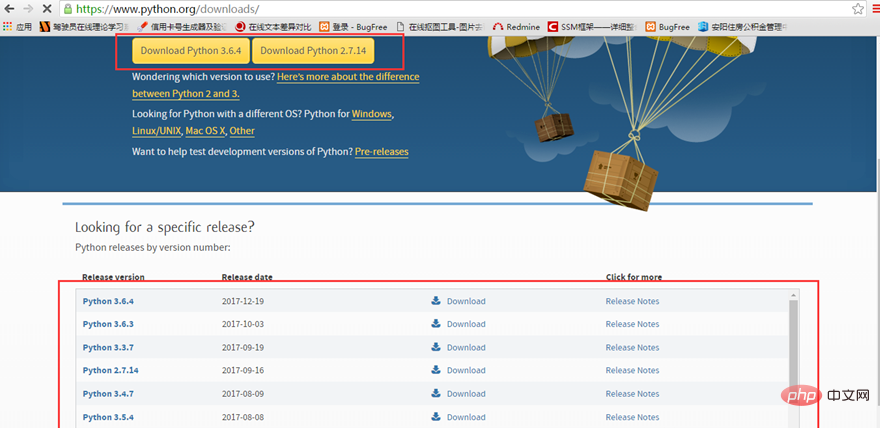Viewport: 880px width, 428px height.
Task: Click the 2017-09-16 release date
Action: click(243, 370)
